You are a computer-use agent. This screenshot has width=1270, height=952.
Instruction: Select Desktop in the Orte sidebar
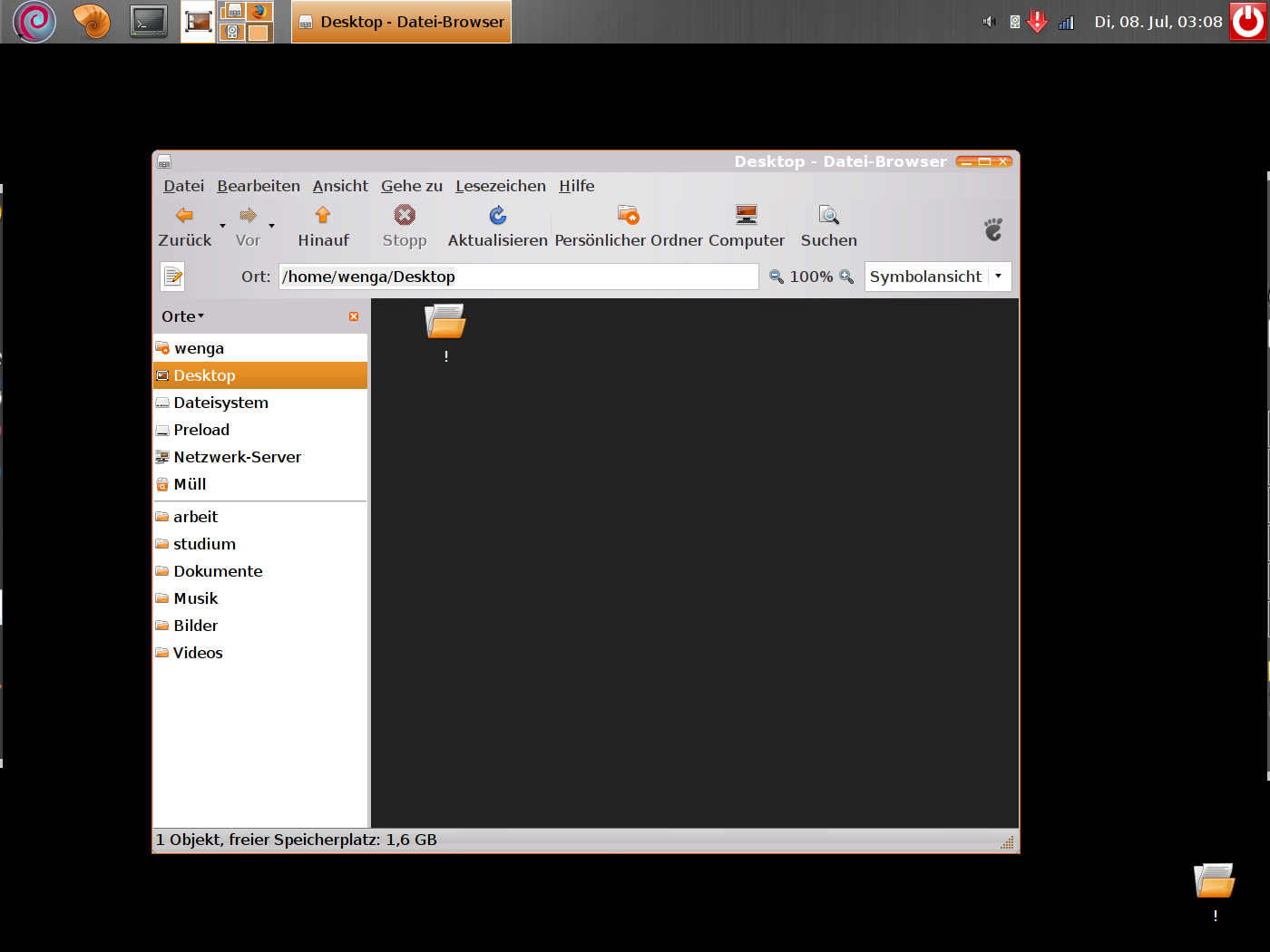pos(260,375)
